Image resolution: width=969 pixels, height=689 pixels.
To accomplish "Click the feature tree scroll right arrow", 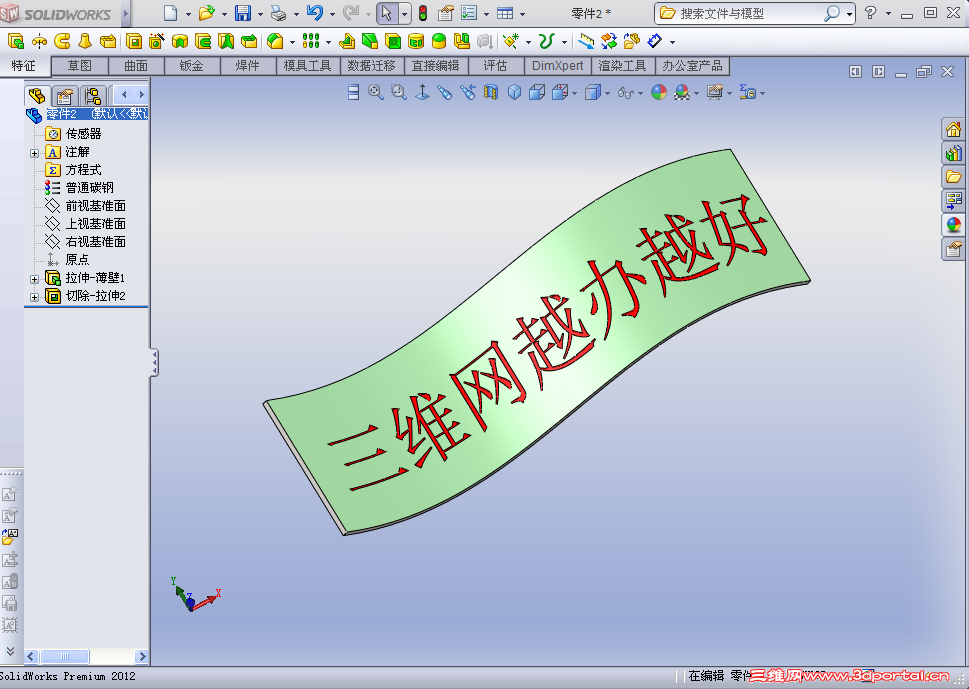I will coord(142,656).
